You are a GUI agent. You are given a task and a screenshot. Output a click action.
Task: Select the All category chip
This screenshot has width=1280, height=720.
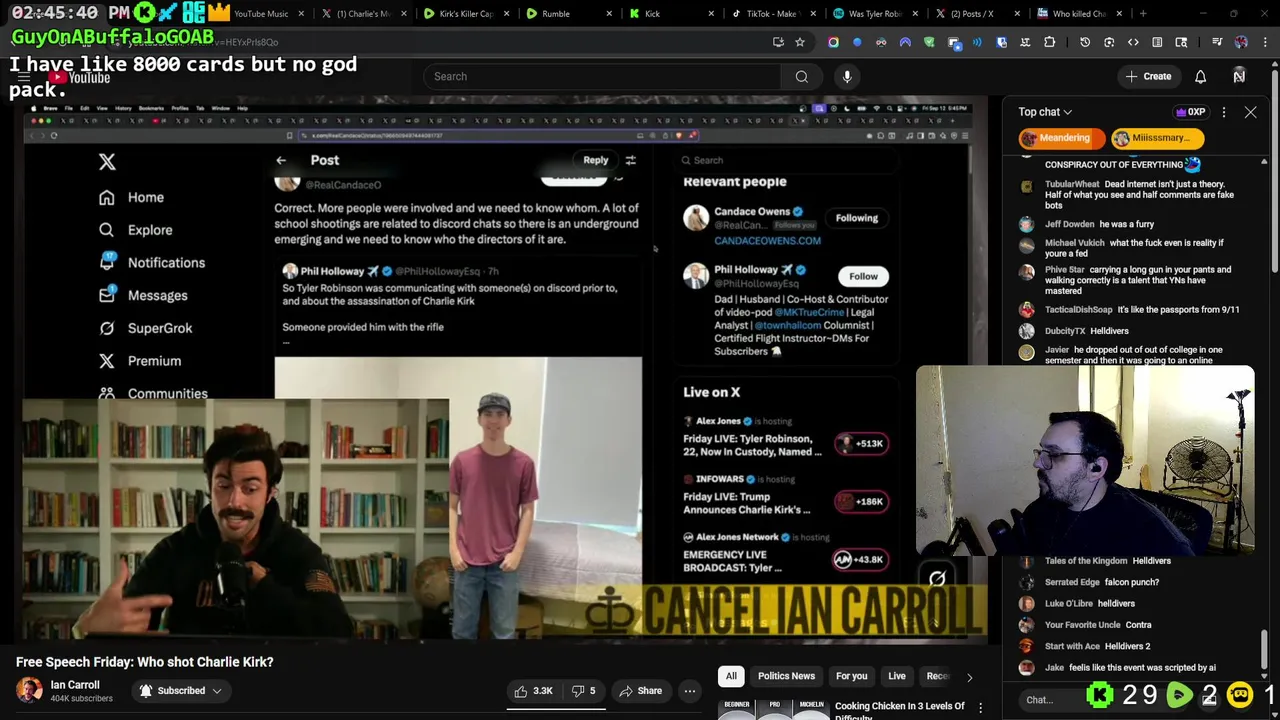[x=731, y=677]
